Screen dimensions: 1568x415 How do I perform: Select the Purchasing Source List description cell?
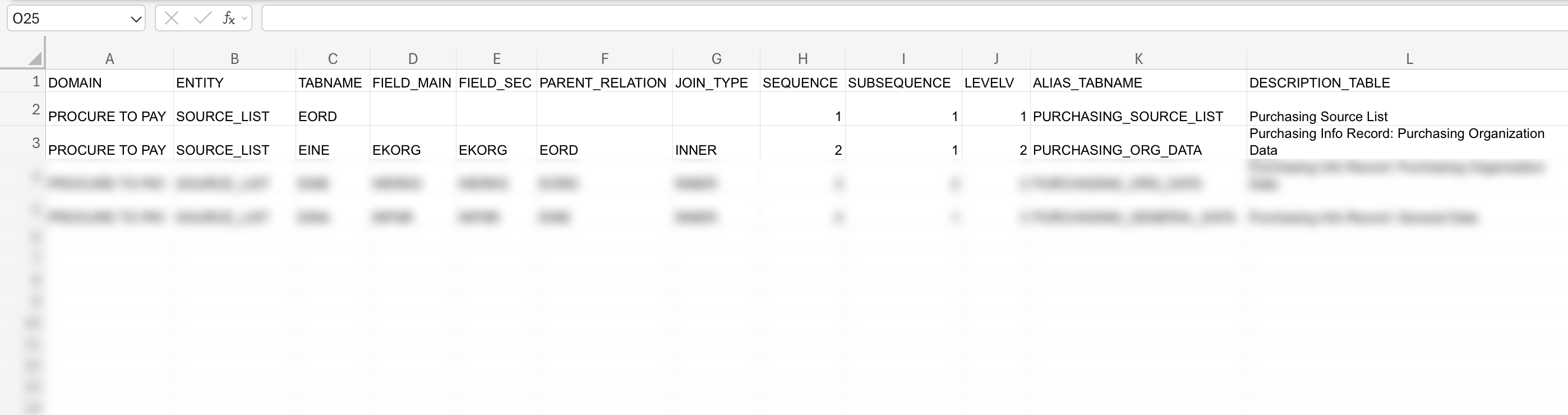1318,116
